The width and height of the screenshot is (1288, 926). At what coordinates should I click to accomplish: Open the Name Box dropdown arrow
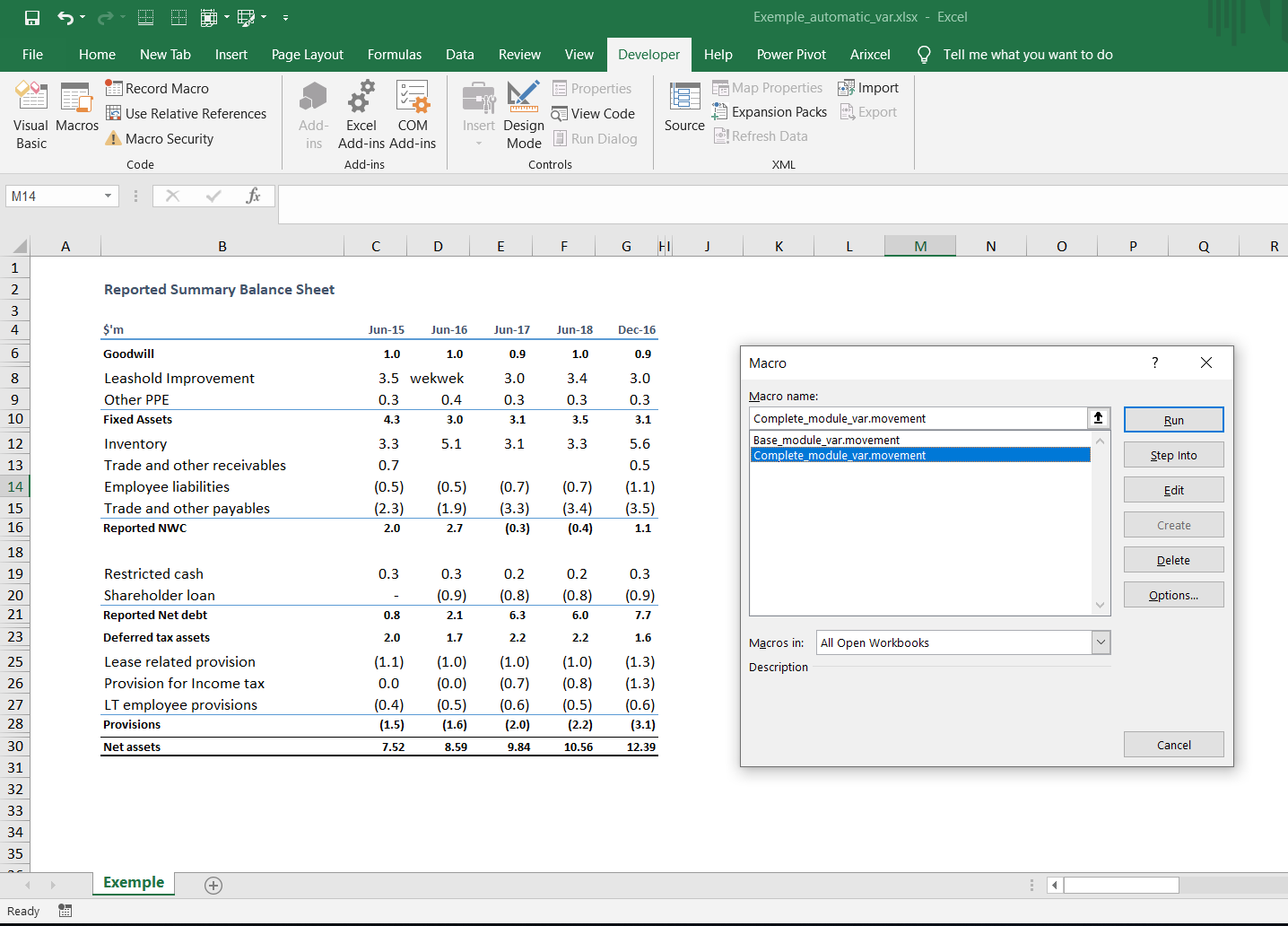pyautogui.click(x=108, y=196)
